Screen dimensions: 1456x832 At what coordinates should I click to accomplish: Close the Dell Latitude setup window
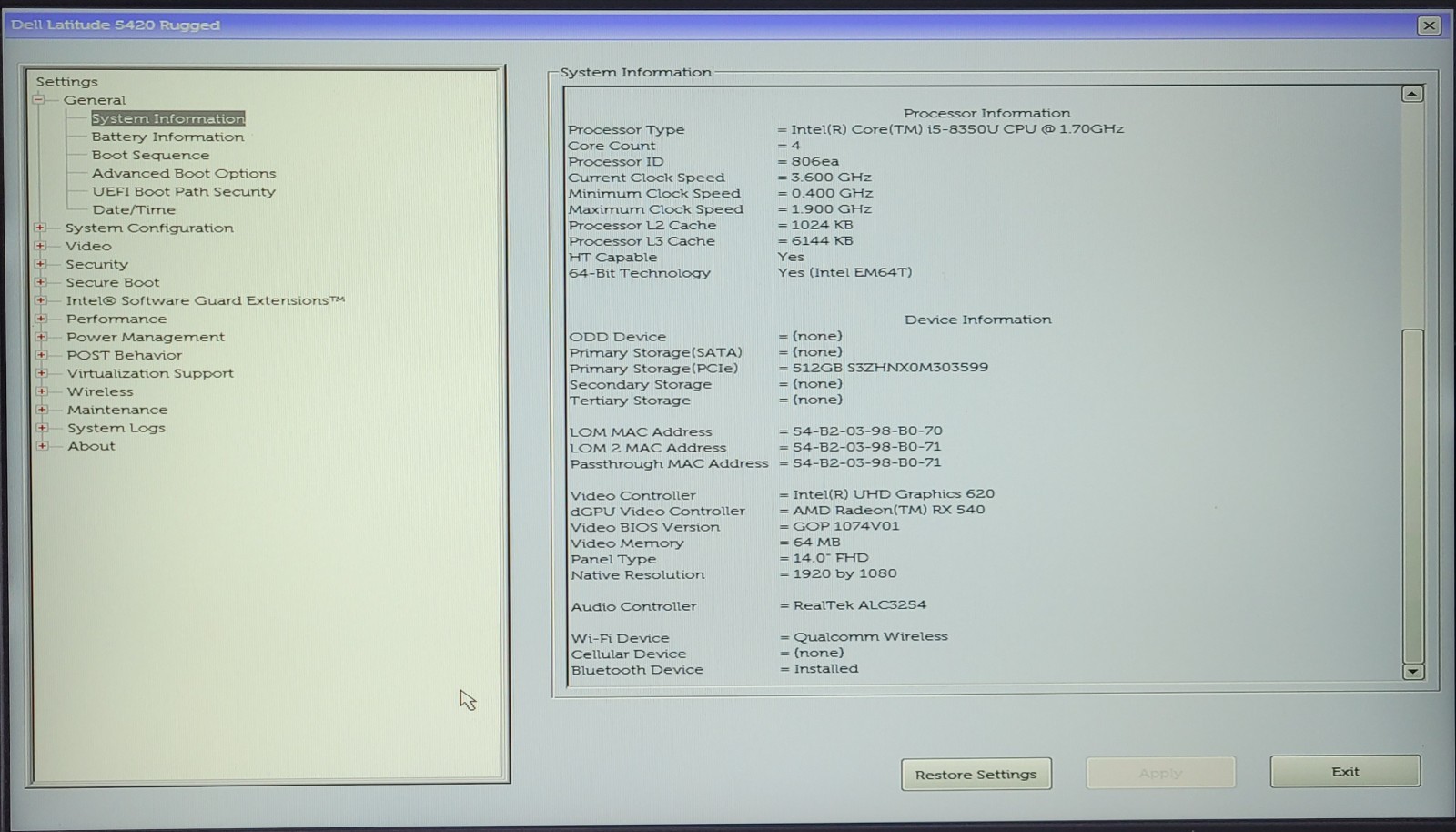(x=1429, y=25)
